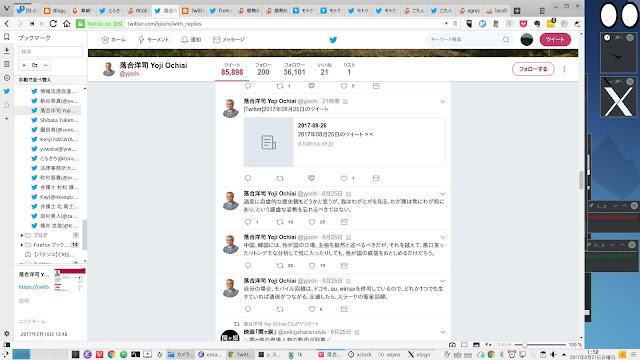
Task: Click the Pocket extension icon
Action: point(523,24)
